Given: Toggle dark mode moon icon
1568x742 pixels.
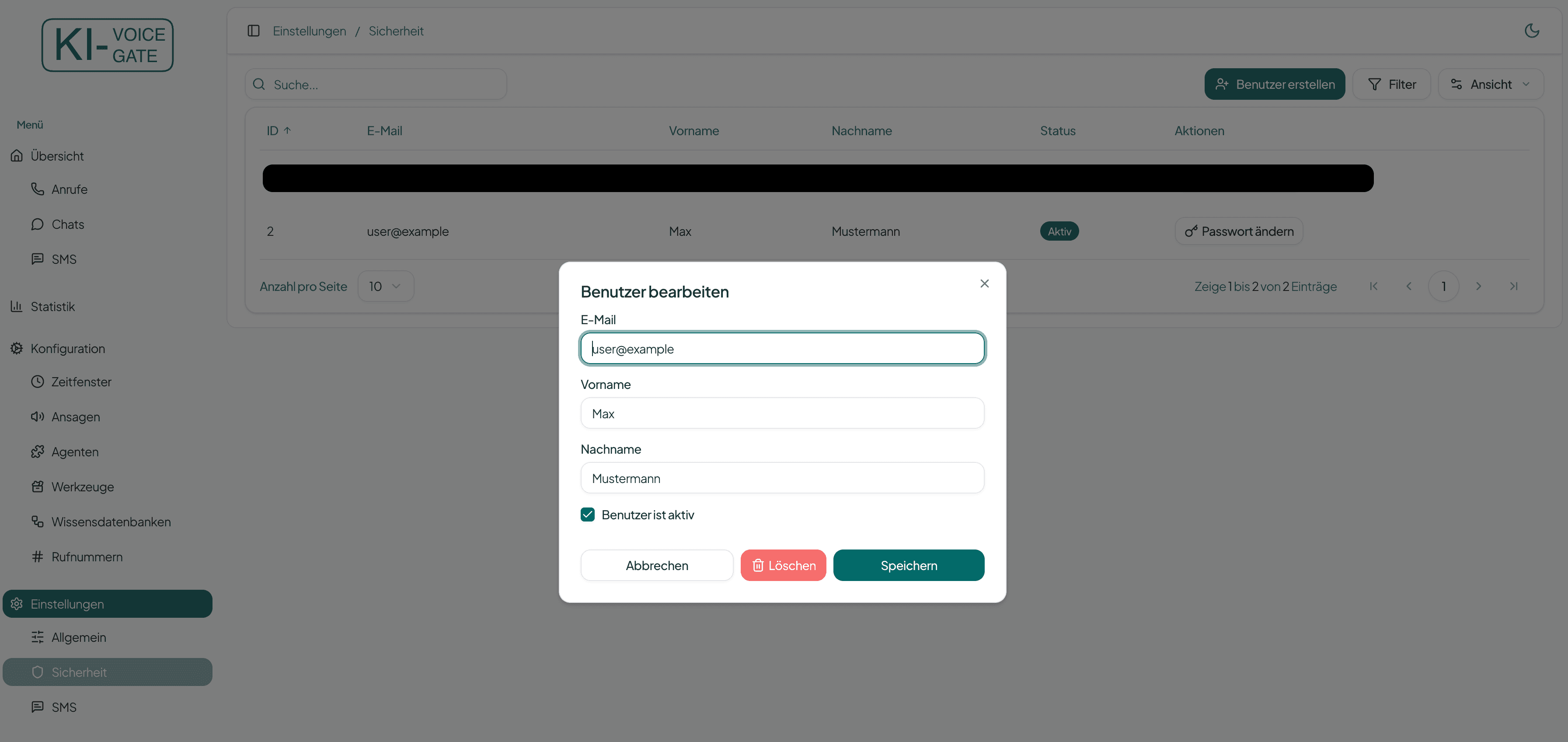Looking at the screenshot, I should [1531, 31].
